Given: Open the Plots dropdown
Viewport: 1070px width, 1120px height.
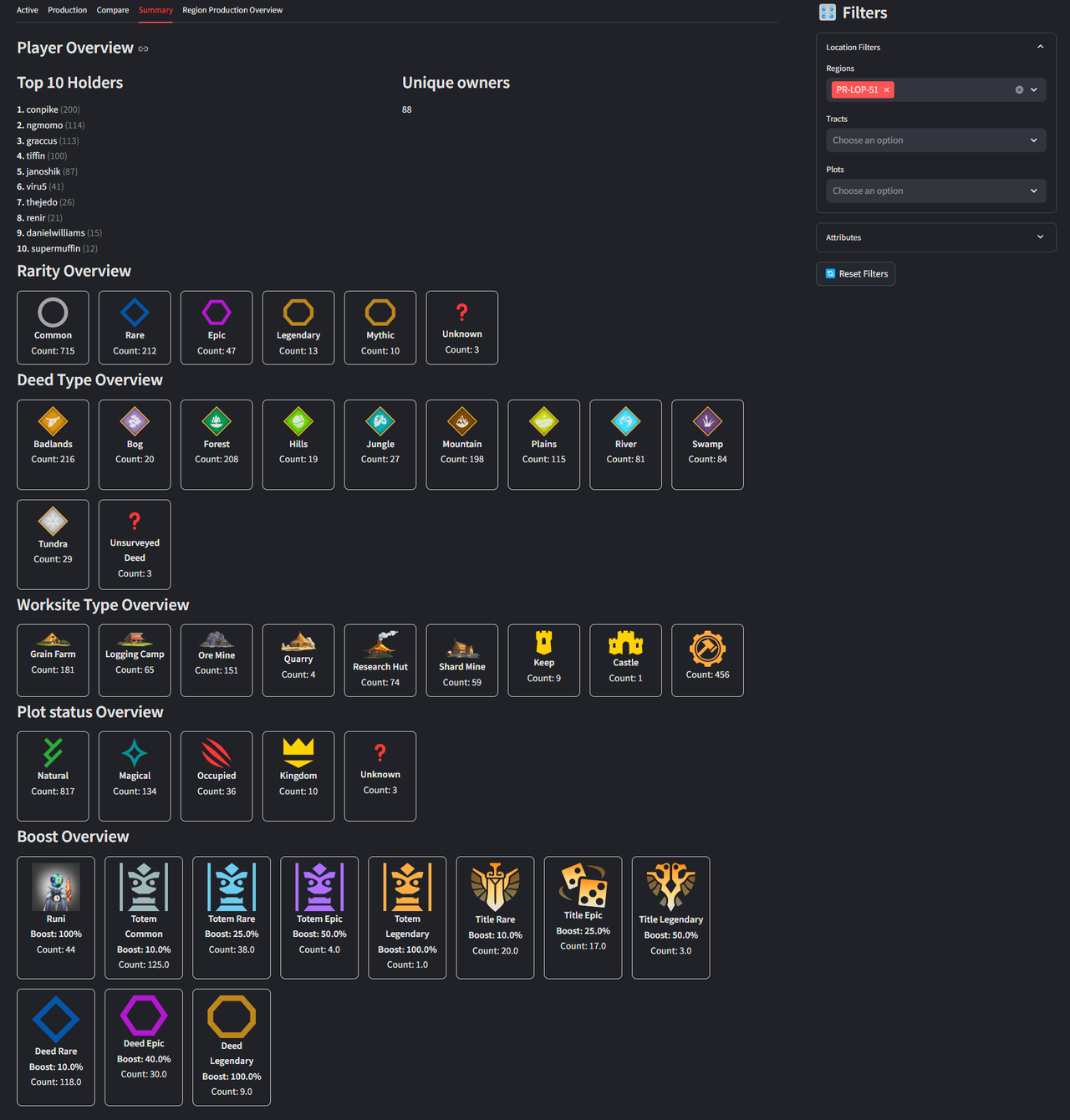Looking at the screenshot, I should click(936, 191).
